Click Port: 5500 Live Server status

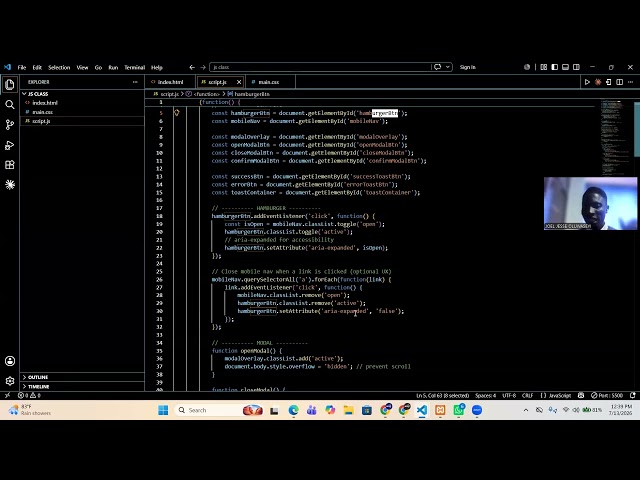point(607,395)
